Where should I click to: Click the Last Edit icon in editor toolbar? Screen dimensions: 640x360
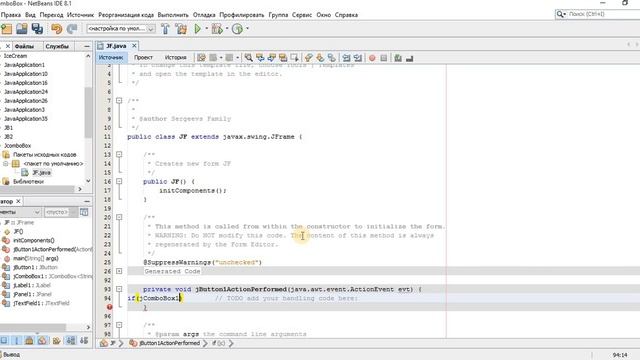point(201,58)
